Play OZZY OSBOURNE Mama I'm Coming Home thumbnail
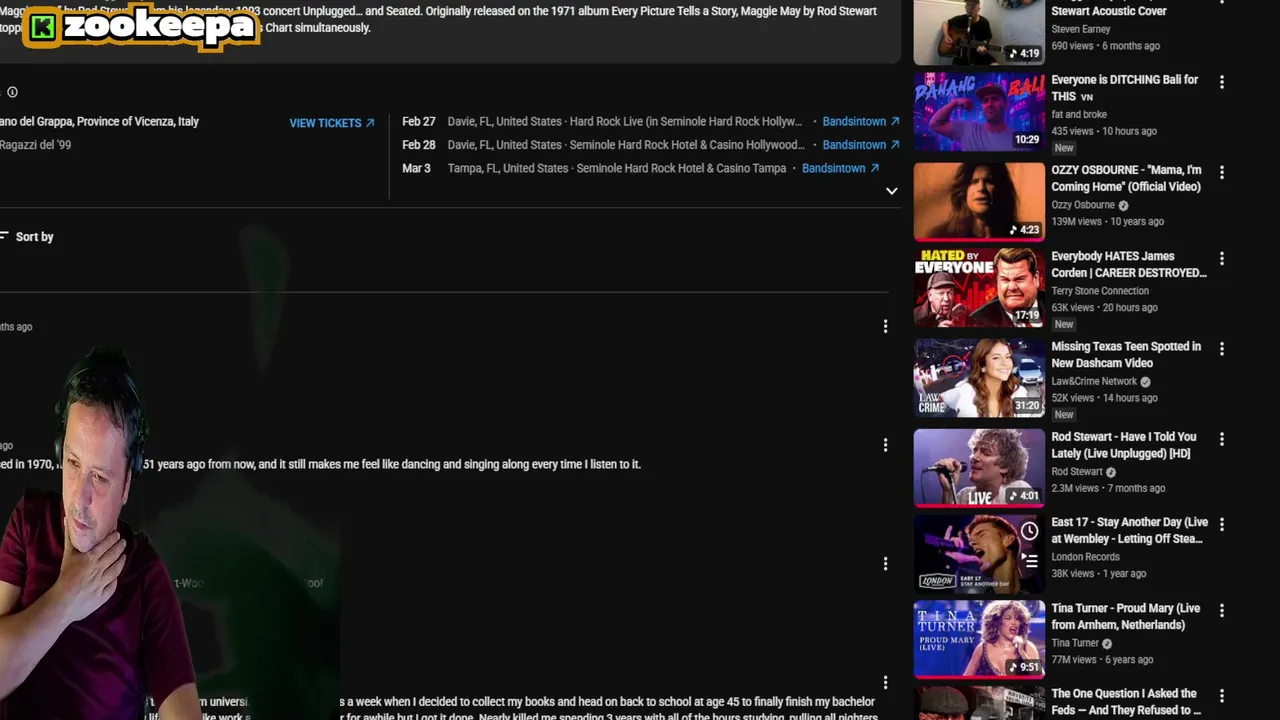Image resolution: width=1280 pixels, height=720 pixels. tap(979, 202)
